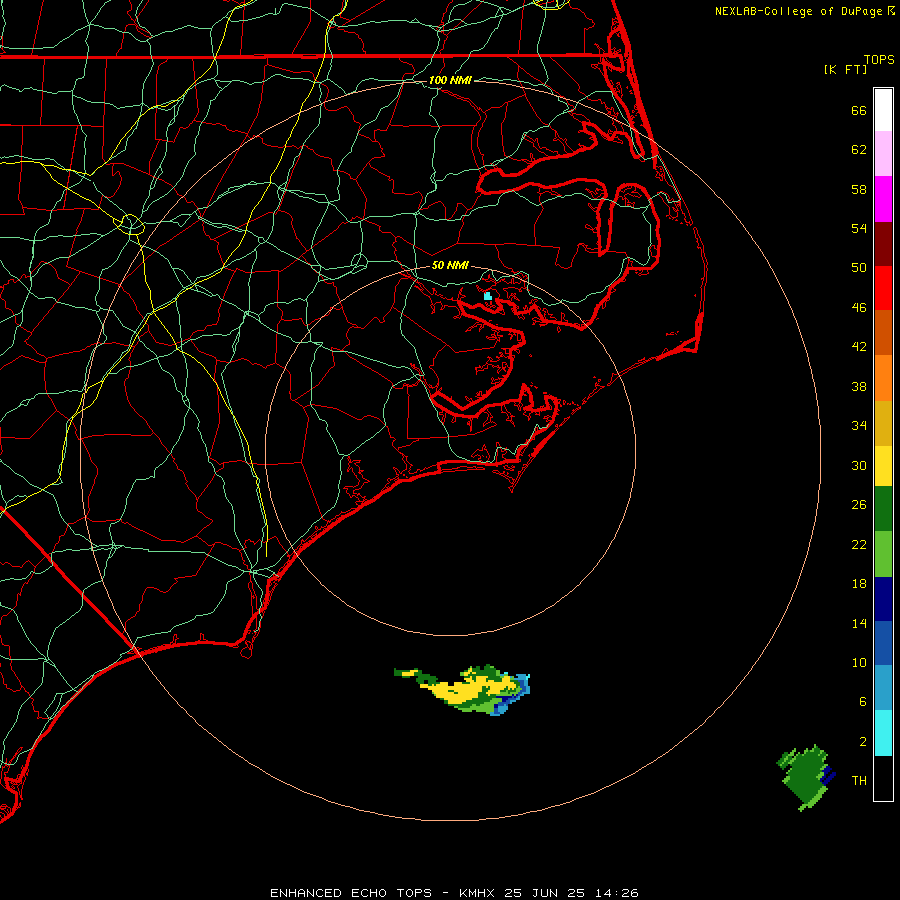The width and height of the screenshot is (900, 900).
Task: Click the medium blue swatch near 10 kft
Action: pos(883,643)
